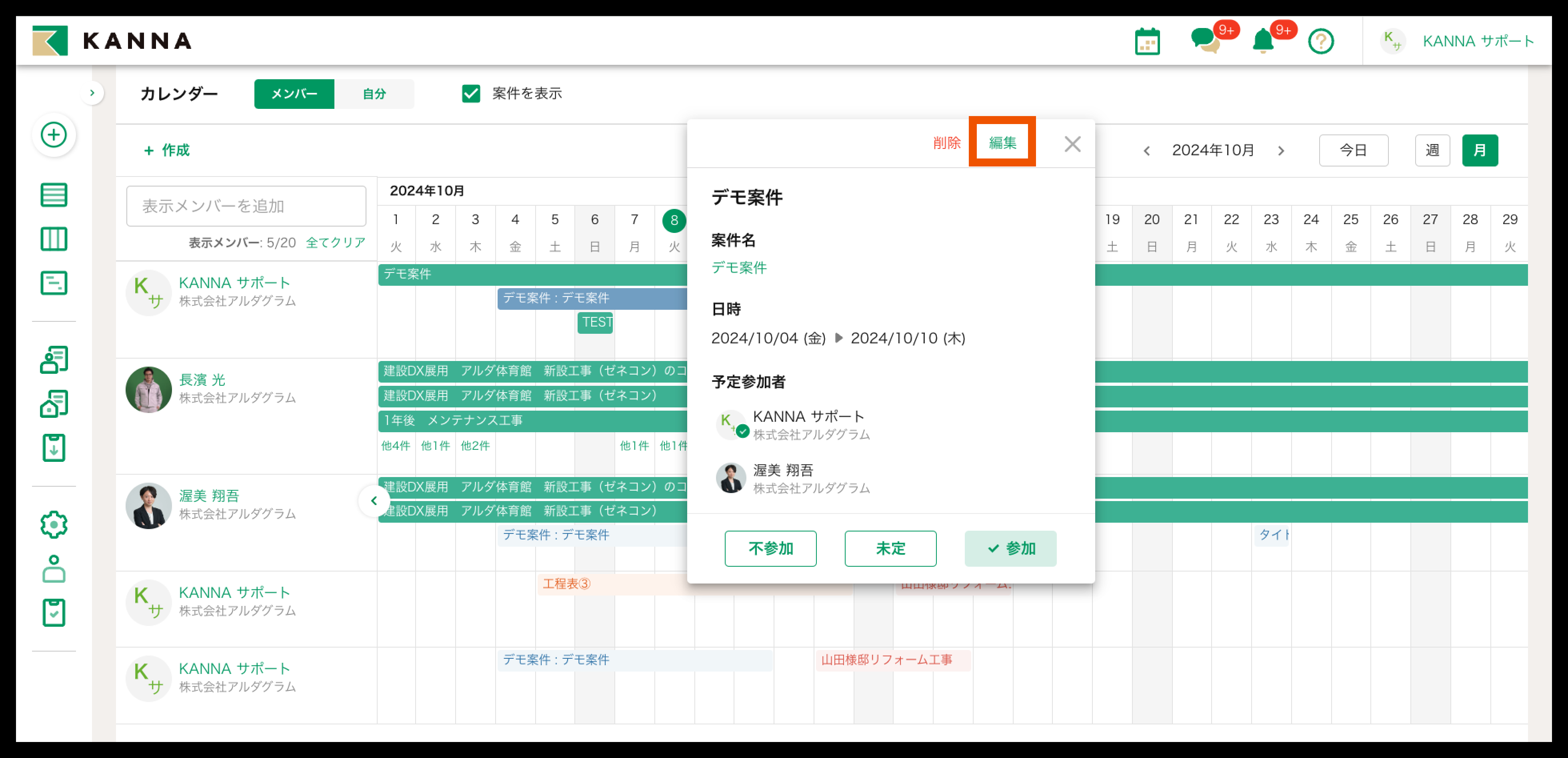
Task: Open the create menu via plus icon
Action: (54, 135)
